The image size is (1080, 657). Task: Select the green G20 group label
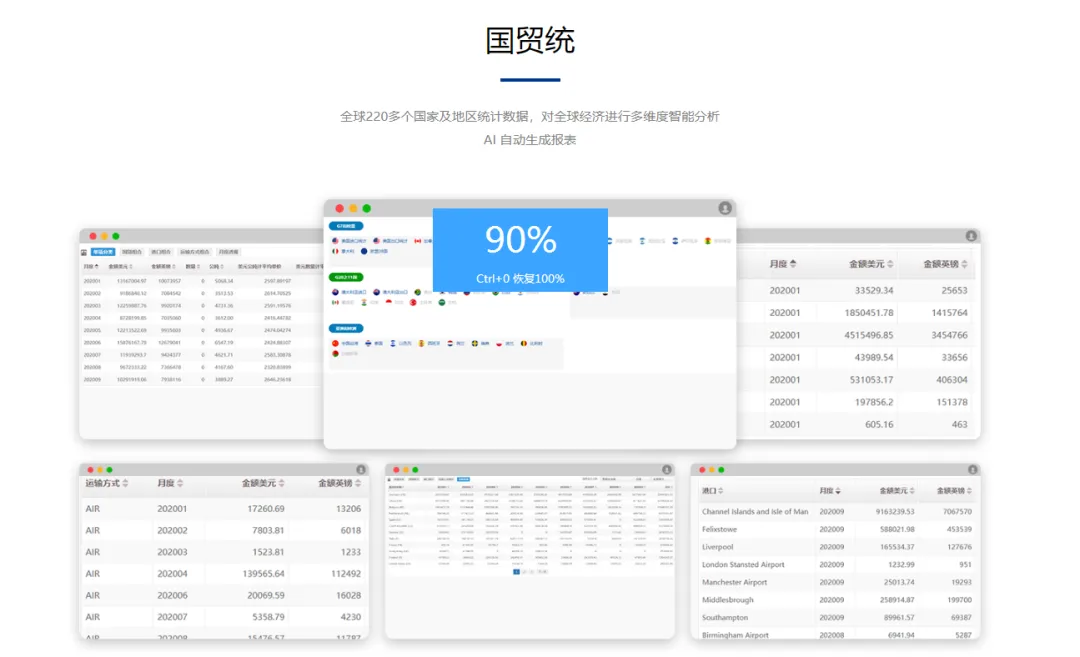346,276
